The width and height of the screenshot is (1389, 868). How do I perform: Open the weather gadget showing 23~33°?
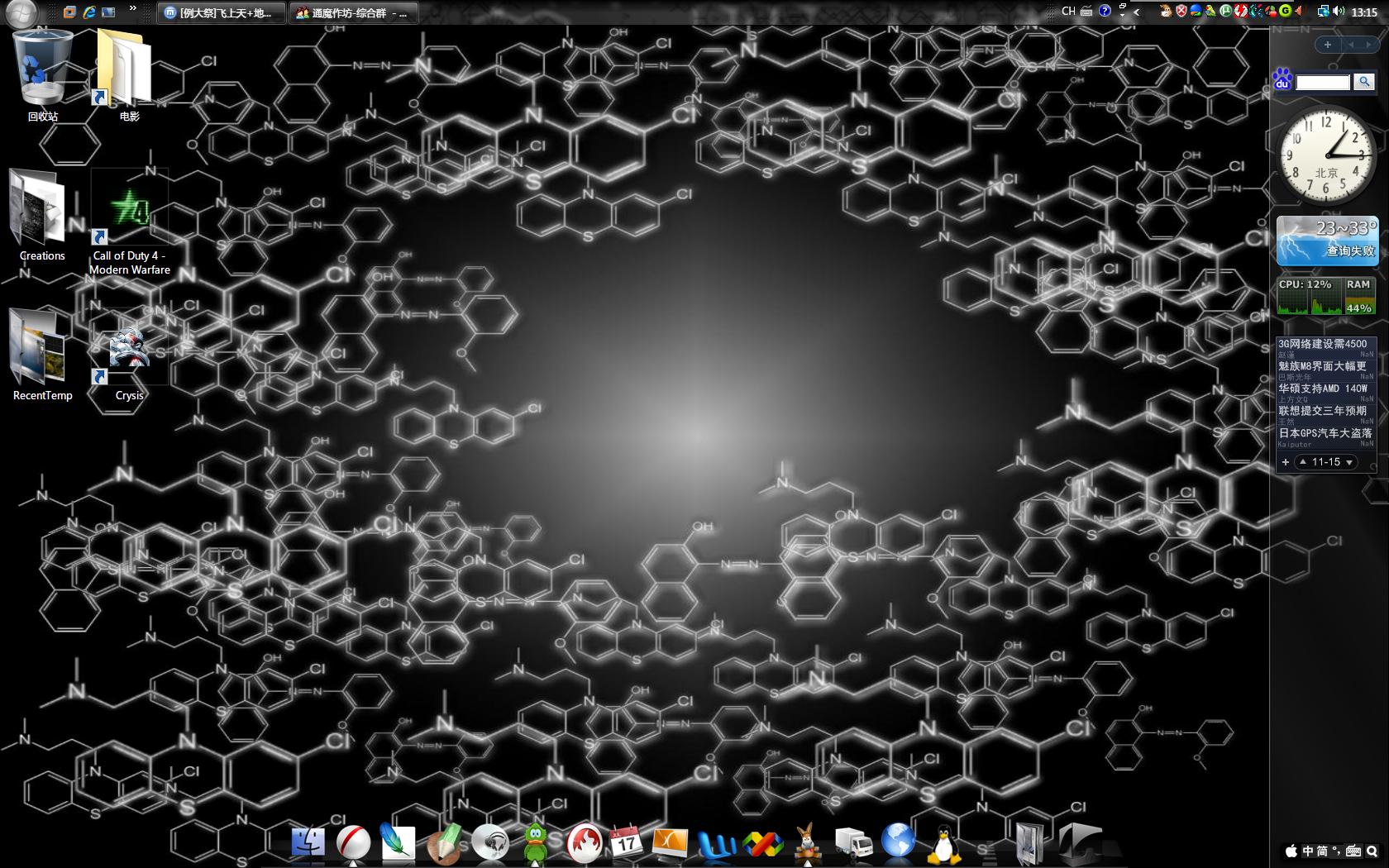tap(1328, 241)
